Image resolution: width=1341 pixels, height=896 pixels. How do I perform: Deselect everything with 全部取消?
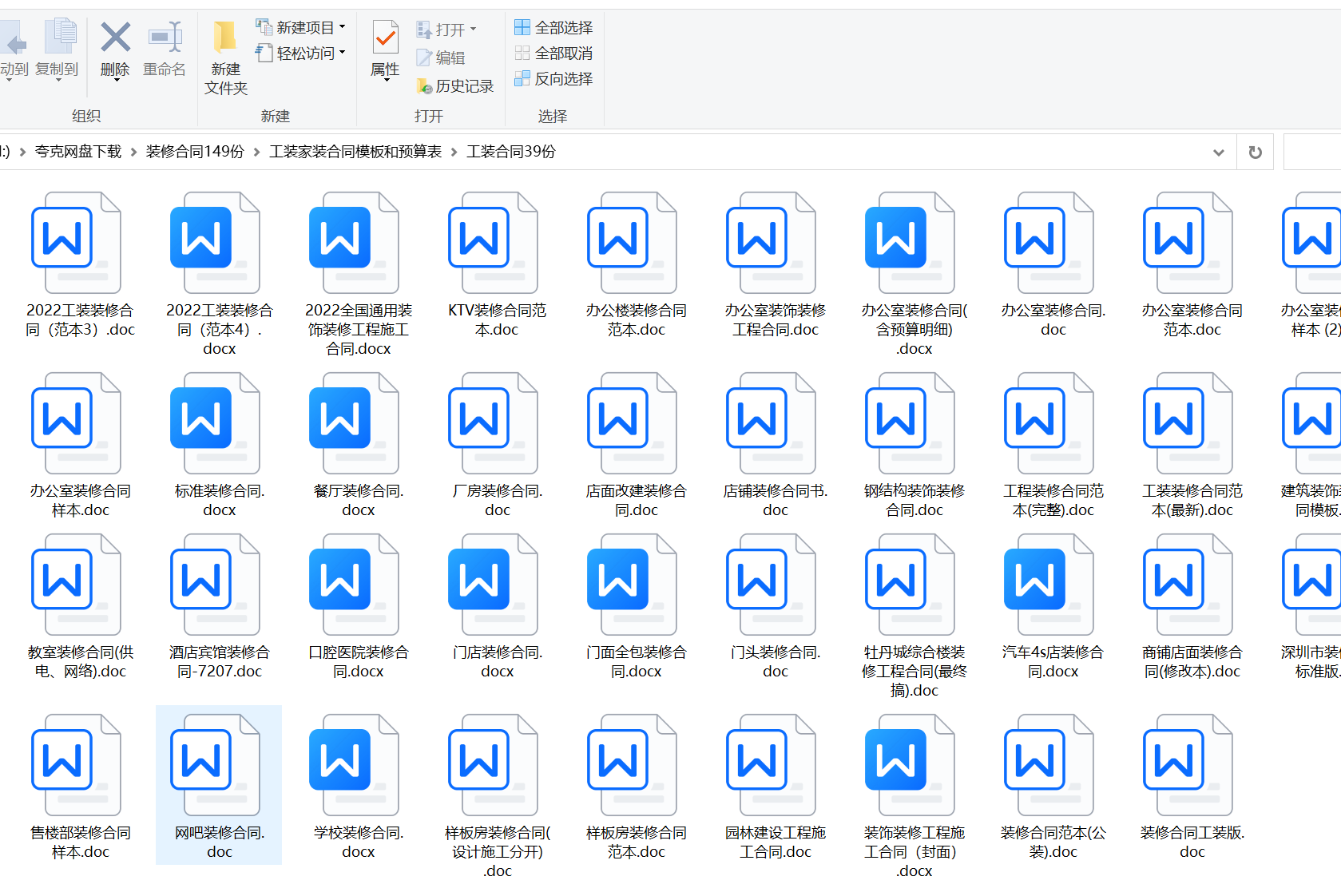[x=553, y=54]
